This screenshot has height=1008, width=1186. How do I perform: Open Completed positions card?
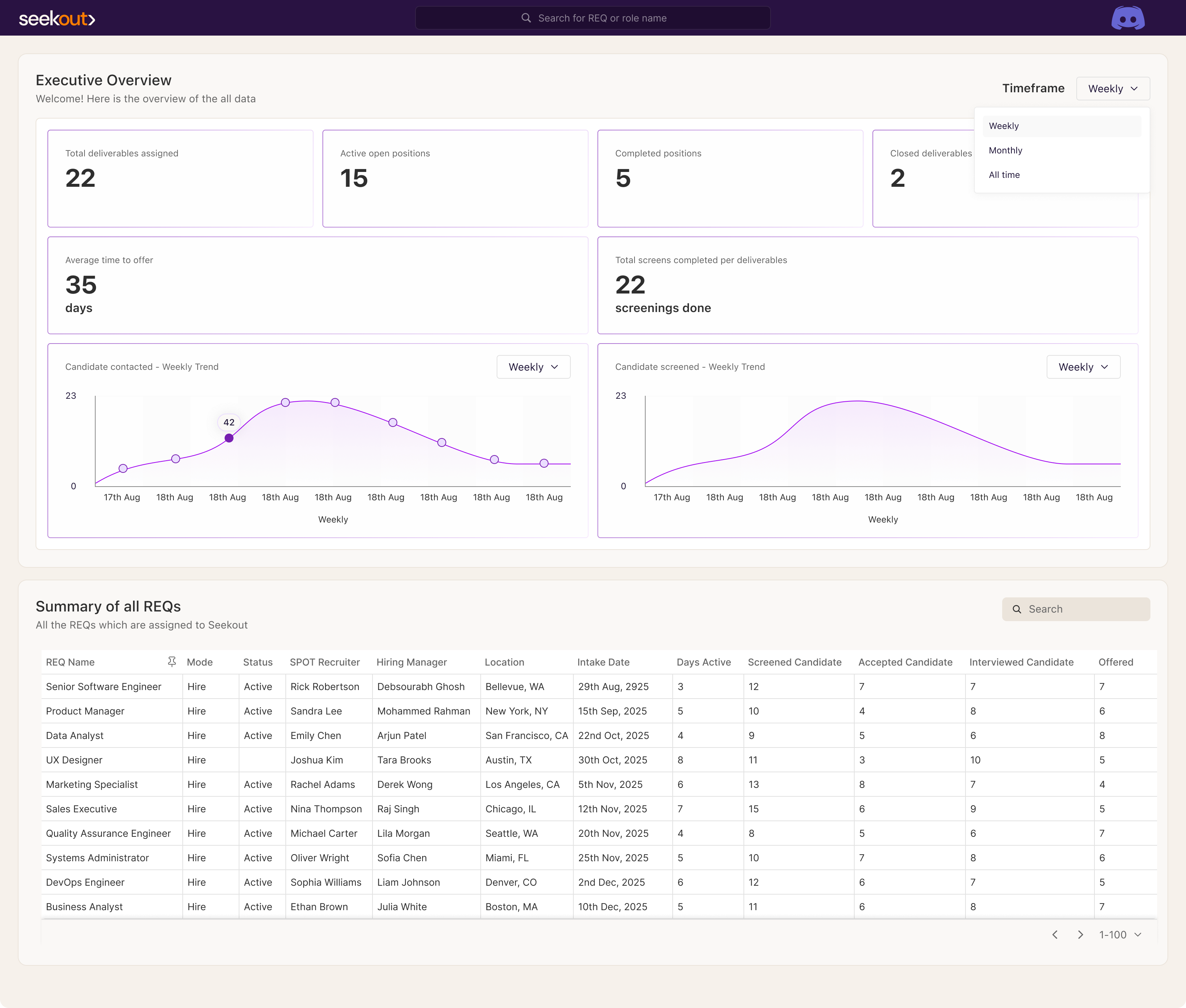(x=730, y=179)
